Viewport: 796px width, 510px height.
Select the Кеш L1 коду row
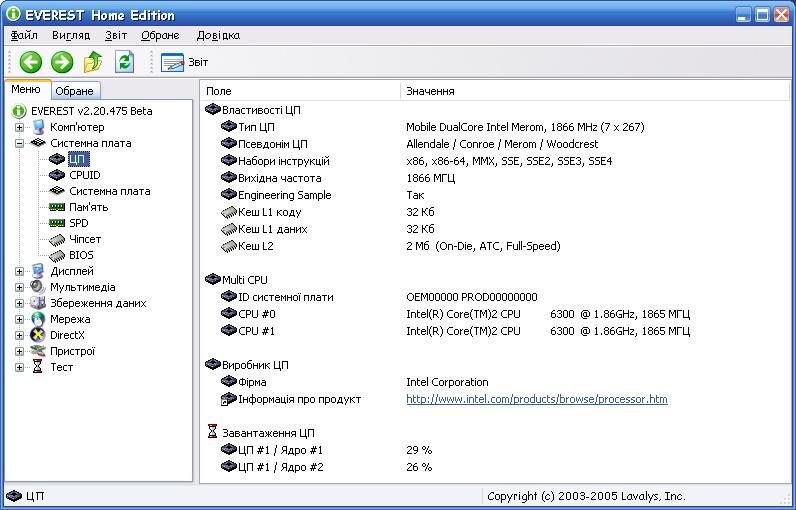pos(495,212)
